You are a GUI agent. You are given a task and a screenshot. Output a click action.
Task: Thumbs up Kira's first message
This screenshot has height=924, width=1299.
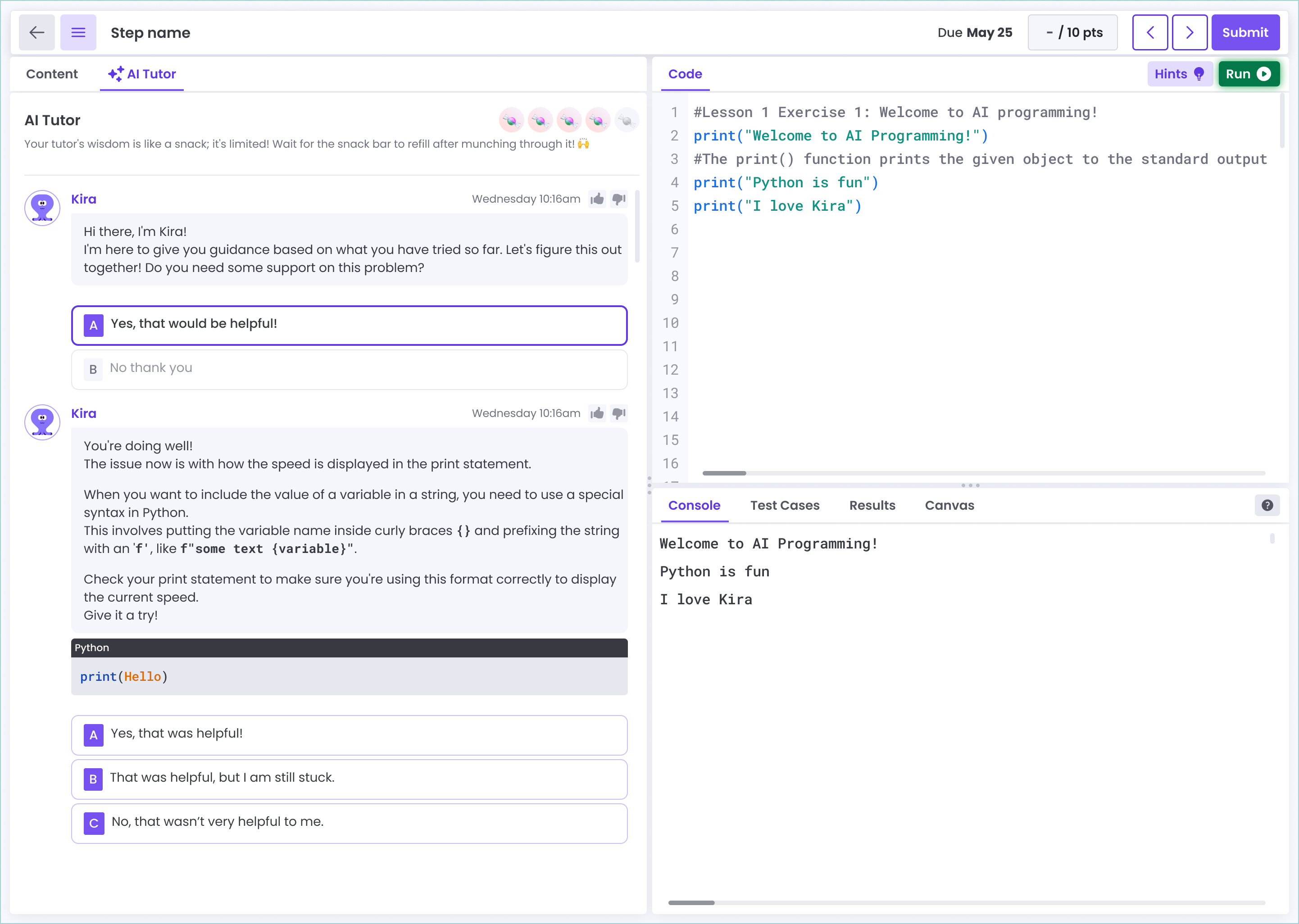(x=597, y=199)
